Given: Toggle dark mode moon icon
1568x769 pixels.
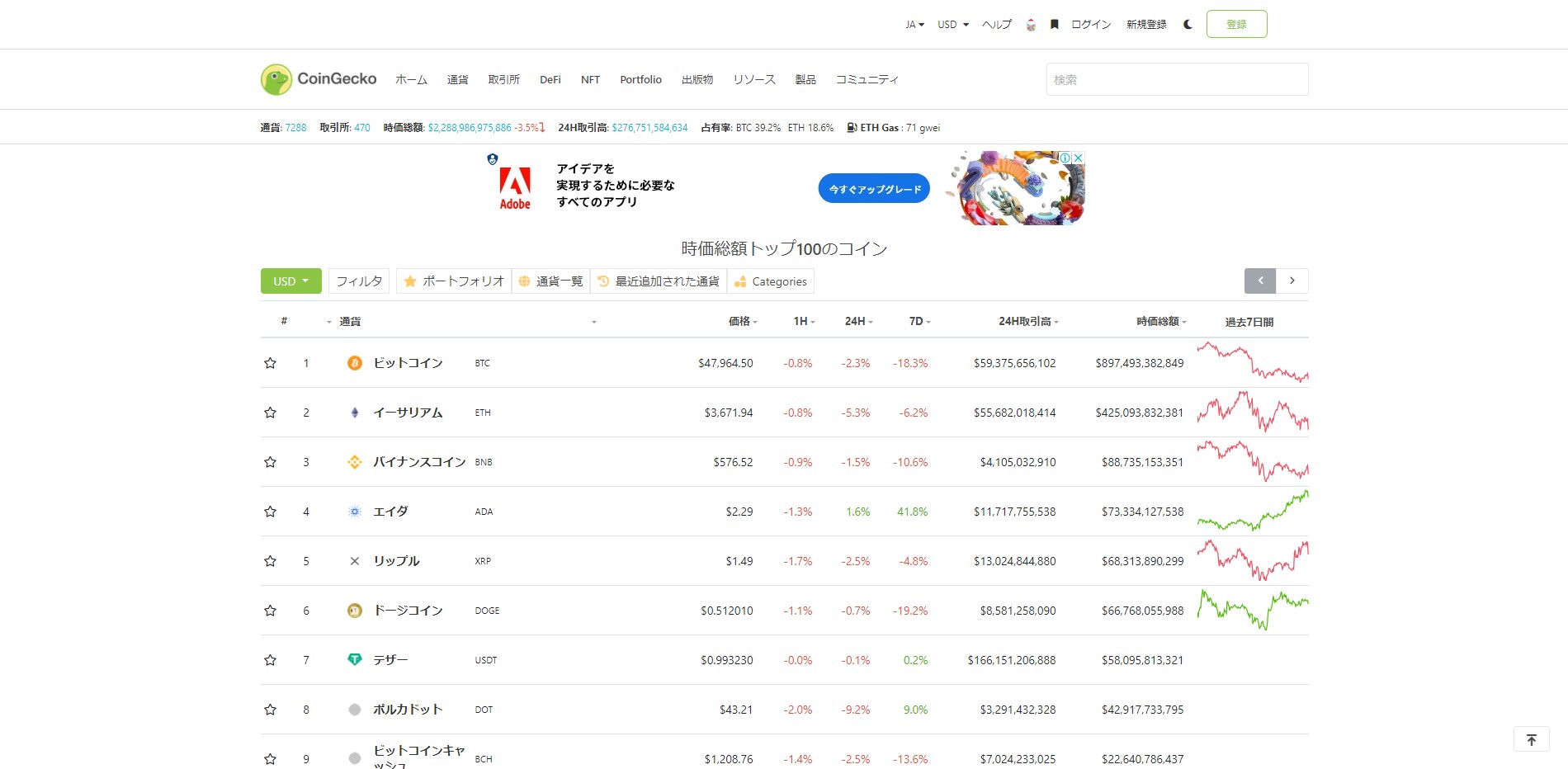Looking at the screenshot, I should click(1188, 25).
